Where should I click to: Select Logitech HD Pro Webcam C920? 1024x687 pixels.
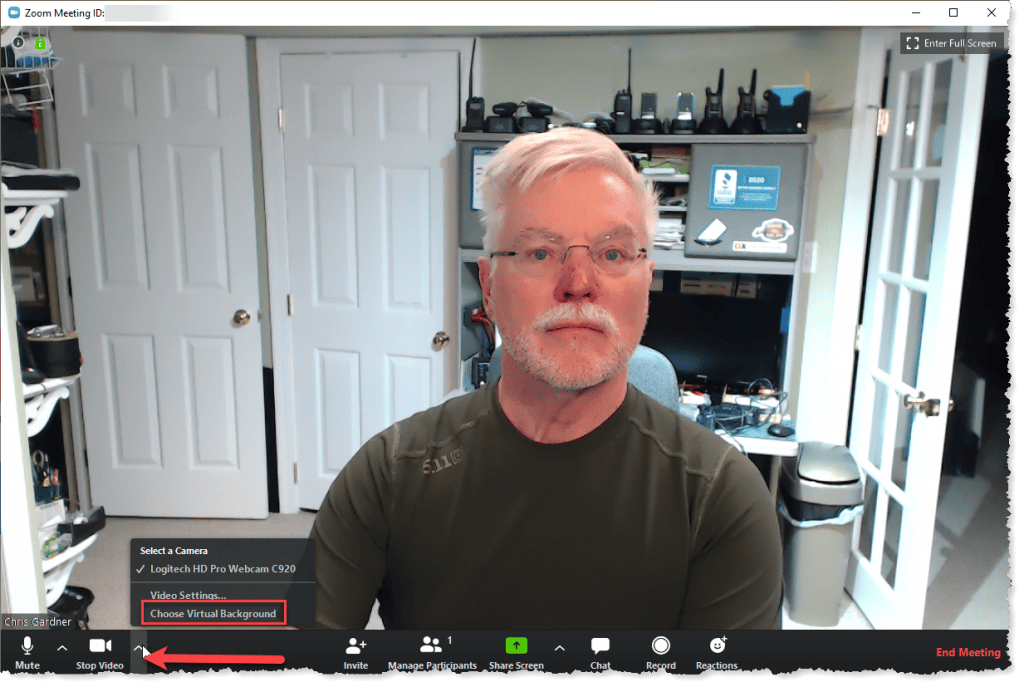click(x=222, y=569)
